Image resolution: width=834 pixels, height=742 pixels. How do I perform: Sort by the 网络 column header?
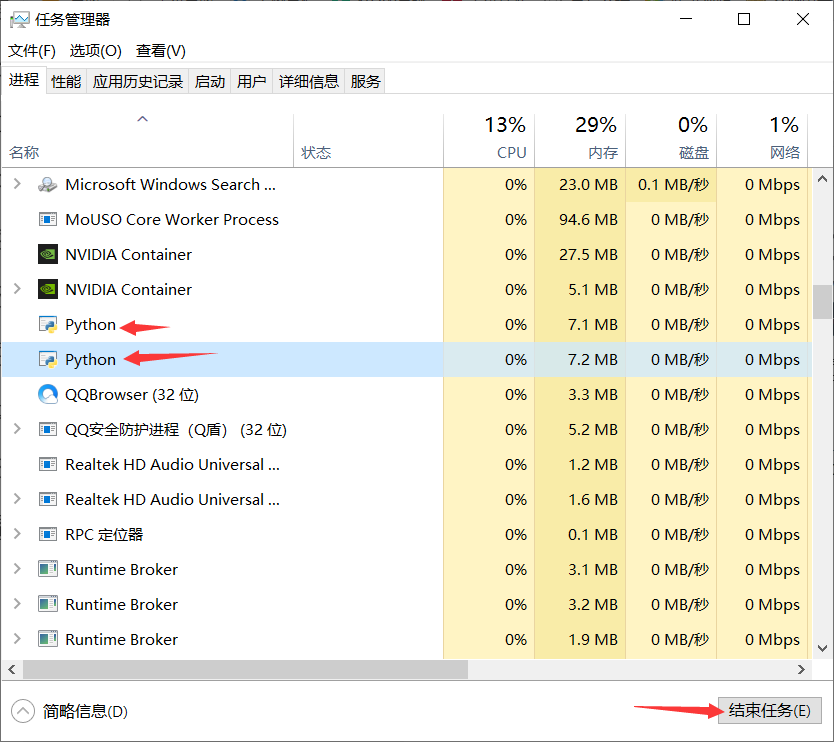click(762, 141)
